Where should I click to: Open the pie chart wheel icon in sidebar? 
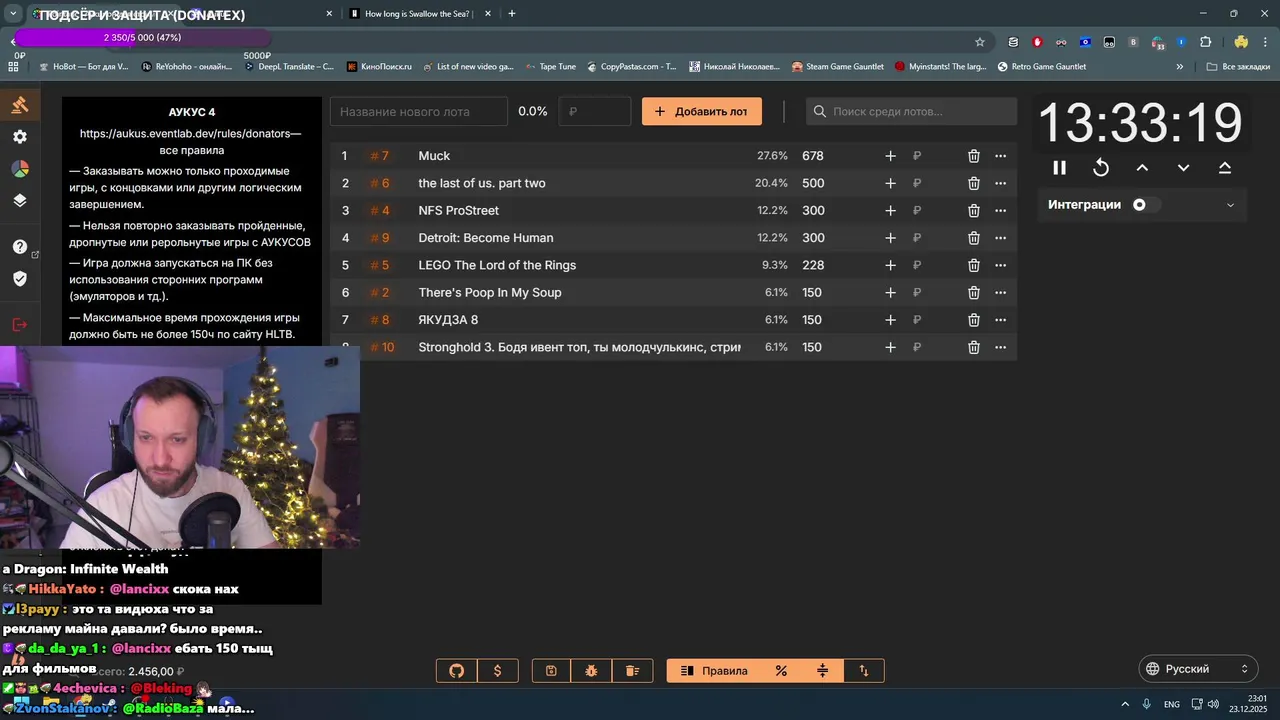click(x=20, y=168)
